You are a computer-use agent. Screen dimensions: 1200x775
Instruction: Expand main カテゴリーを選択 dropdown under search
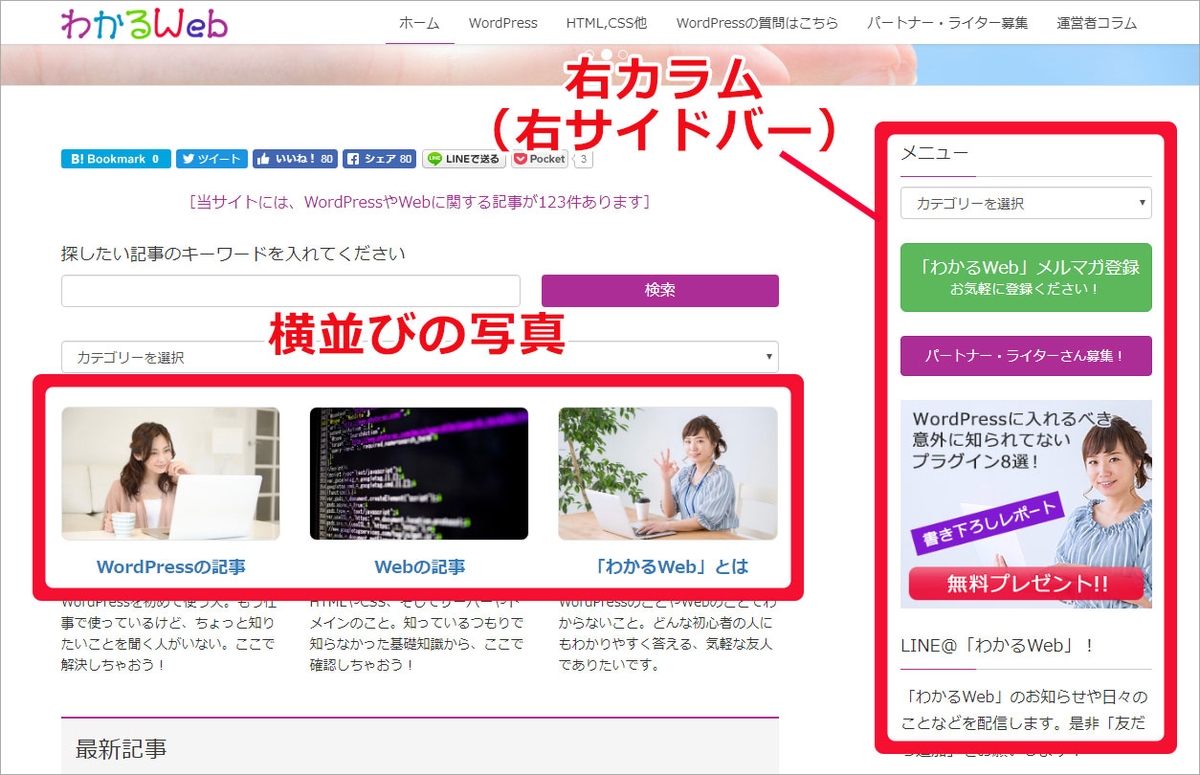420,357
